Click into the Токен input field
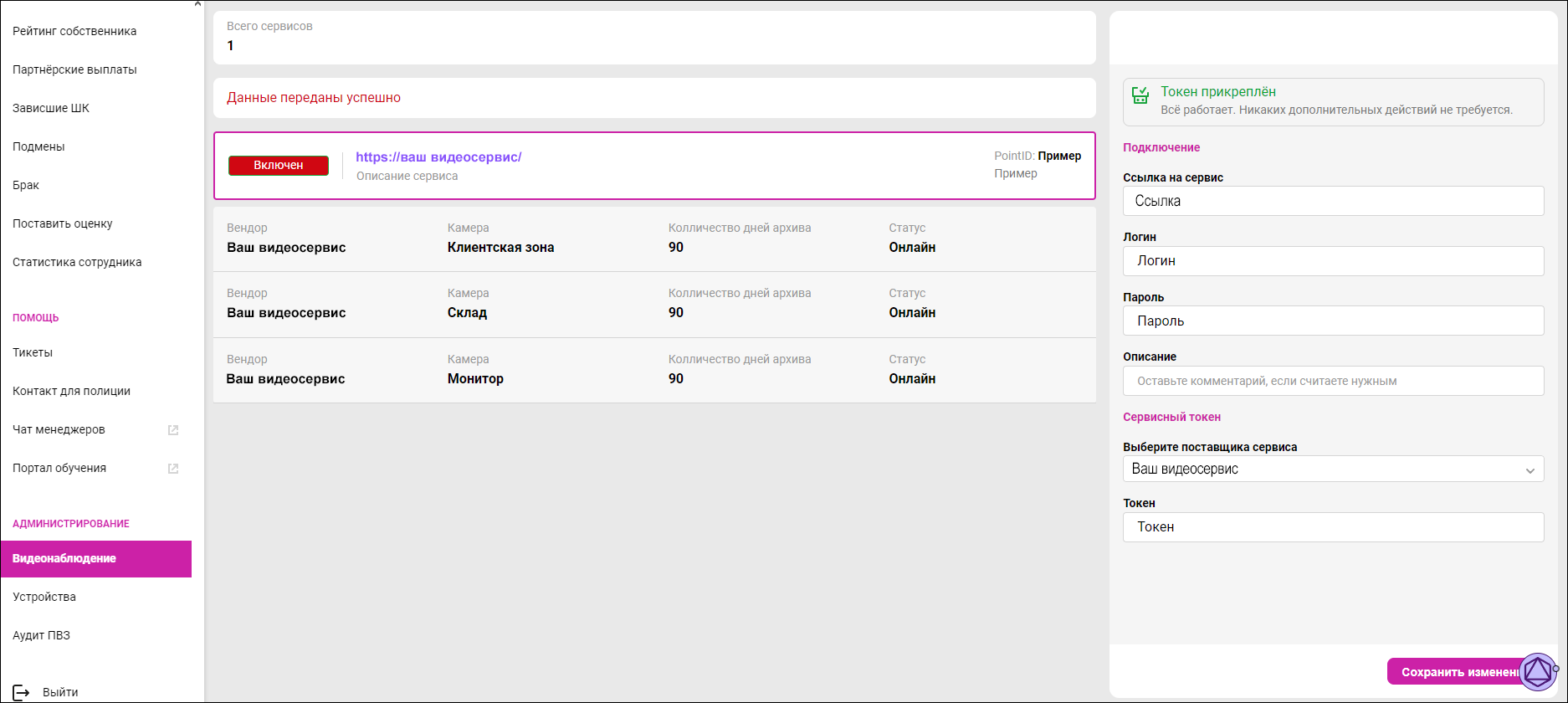The height and width of the screenshot is (703, 1568). 1333,527
